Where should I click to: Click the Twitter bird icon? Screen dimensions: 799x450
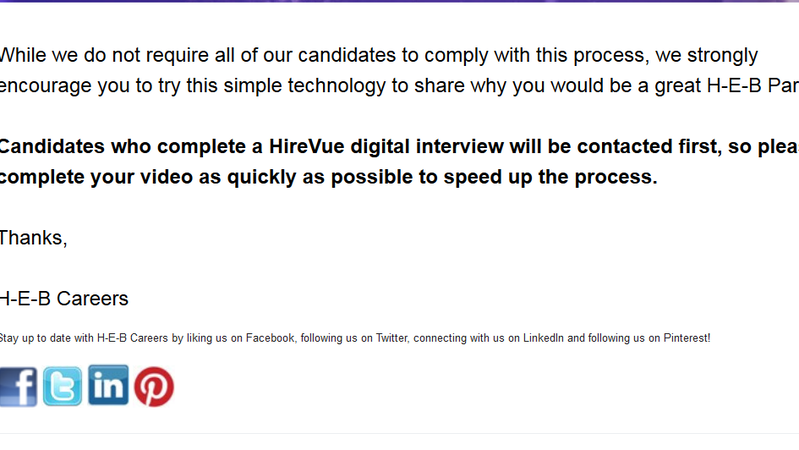[x=62, y=386]
